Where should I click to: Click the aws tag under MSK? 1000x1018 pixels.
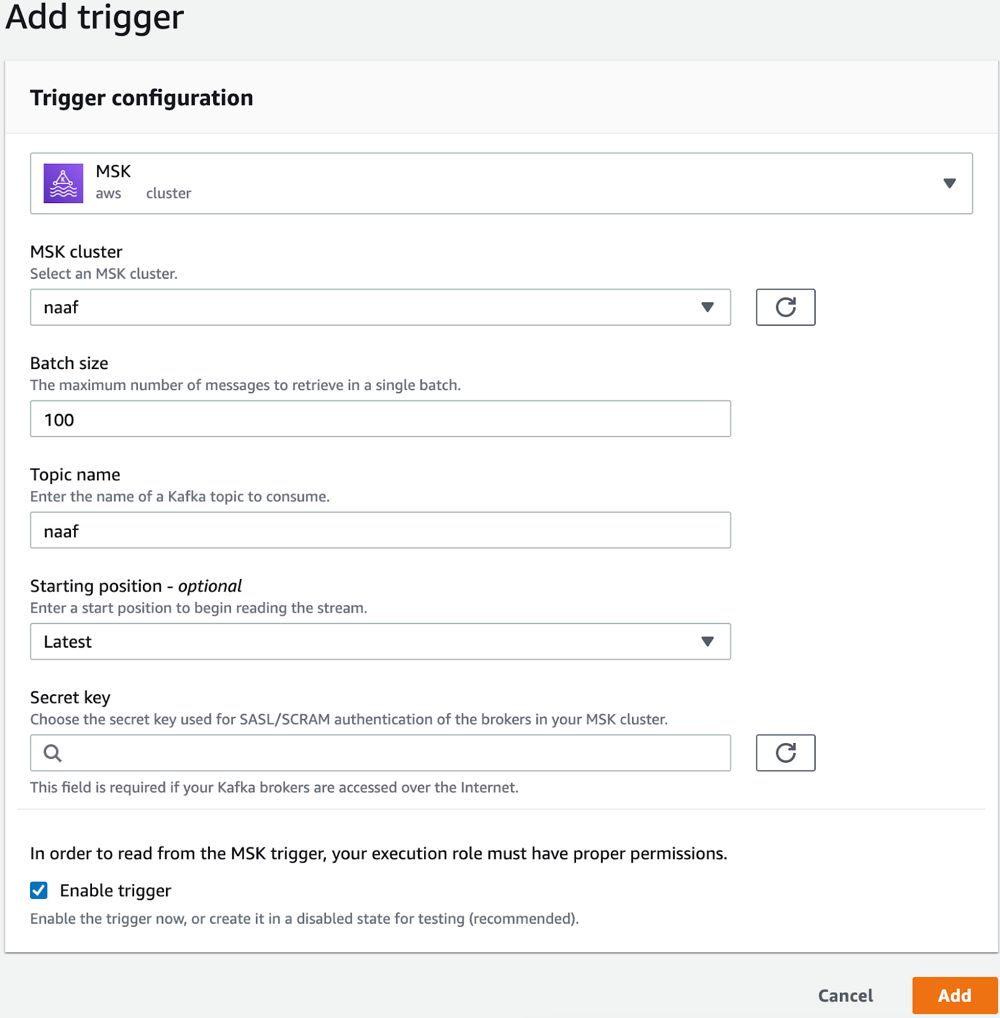[x=108, y=193]
